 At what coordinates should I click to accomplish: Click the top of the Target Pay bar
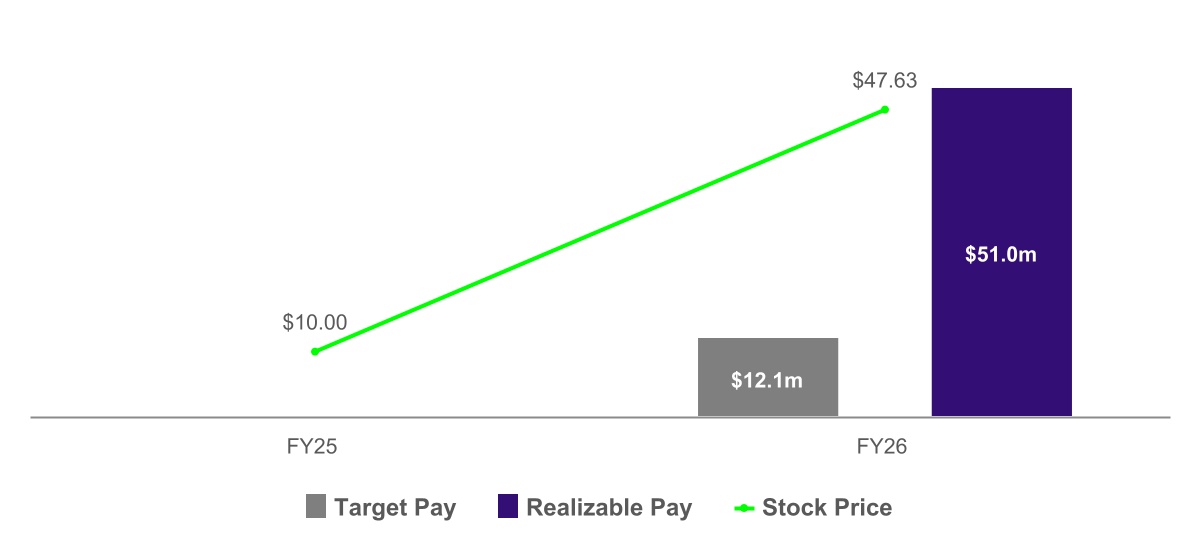pos(768,340)
